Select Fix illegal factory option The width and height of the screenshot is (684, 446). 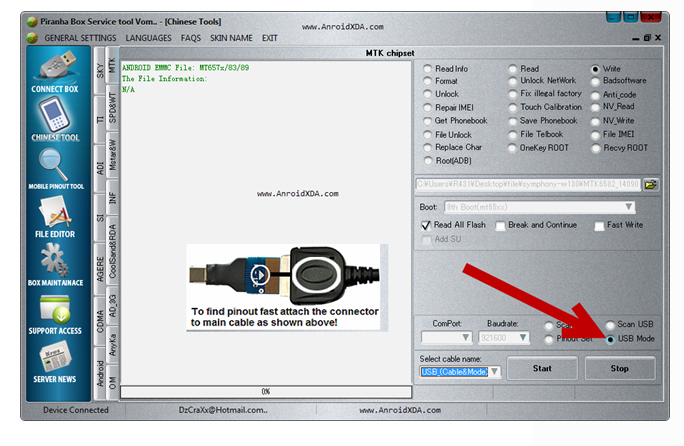[512, 94]
